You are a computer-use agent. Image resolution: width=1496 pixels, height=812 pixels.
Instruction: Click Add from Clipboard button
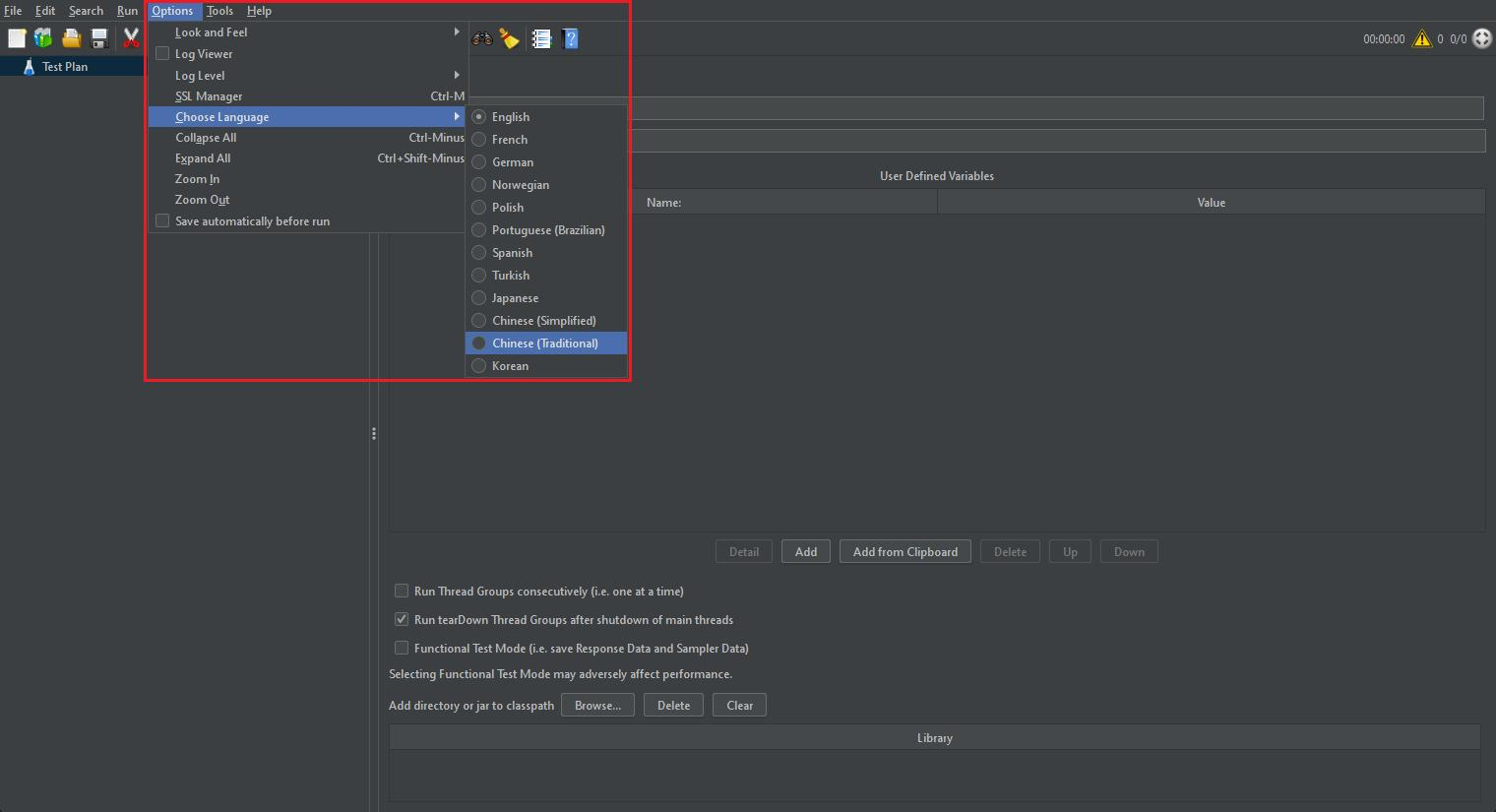(905, 551)
